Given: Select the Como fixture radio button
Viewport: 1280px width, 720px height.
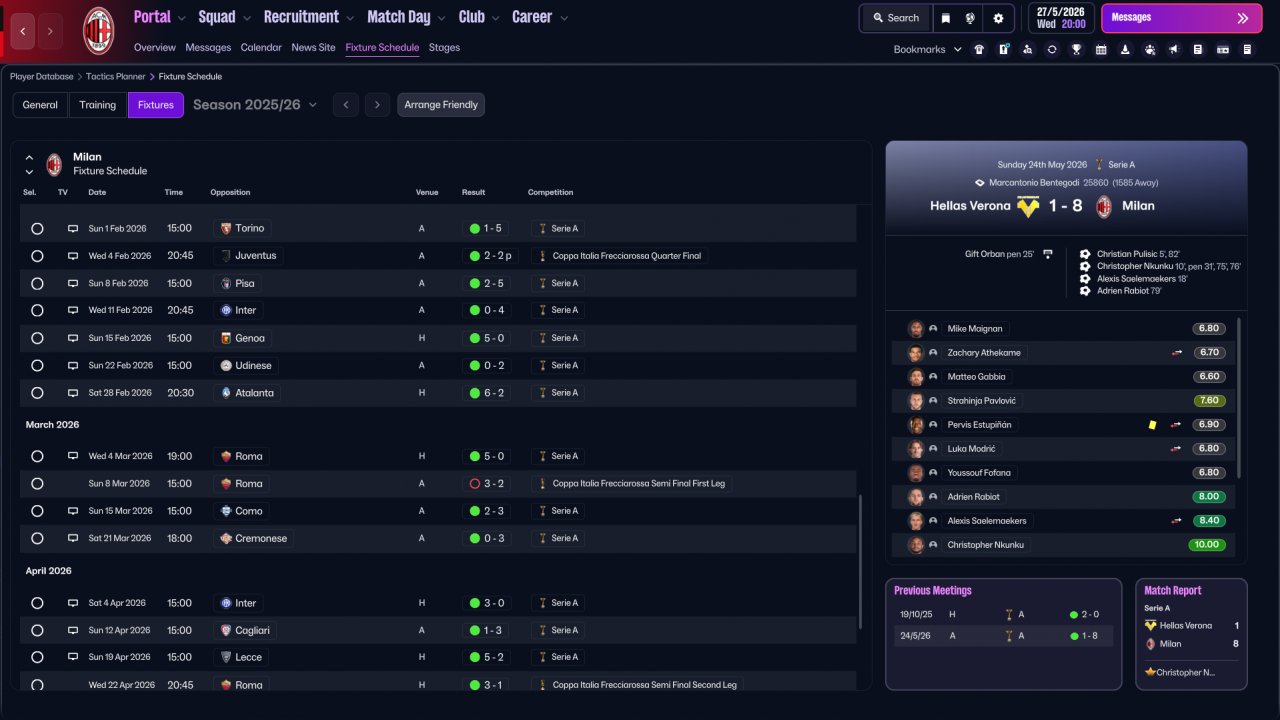Looking at the screenshot, I should coord(37,511).
